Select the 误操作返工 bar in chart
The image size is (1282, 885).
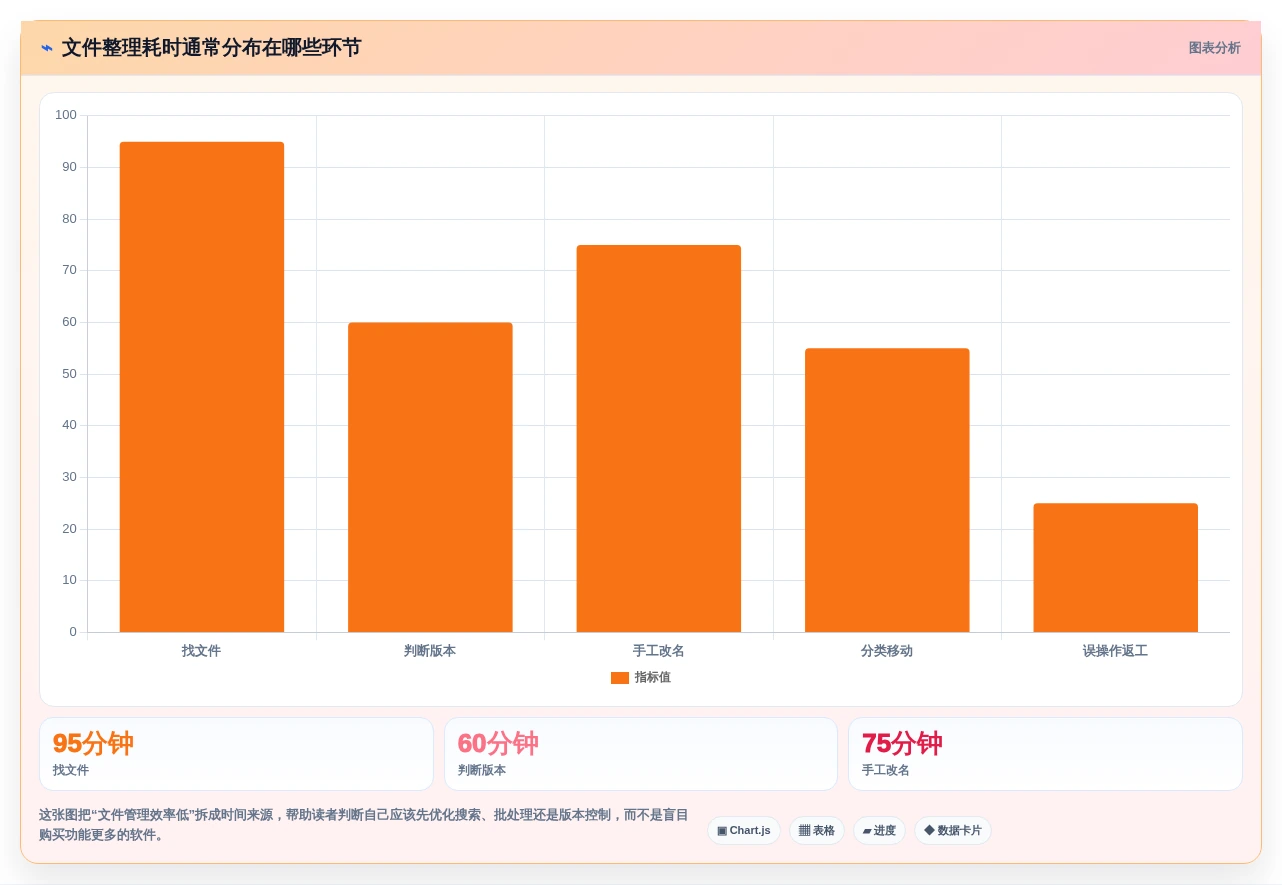point(1115,567)
